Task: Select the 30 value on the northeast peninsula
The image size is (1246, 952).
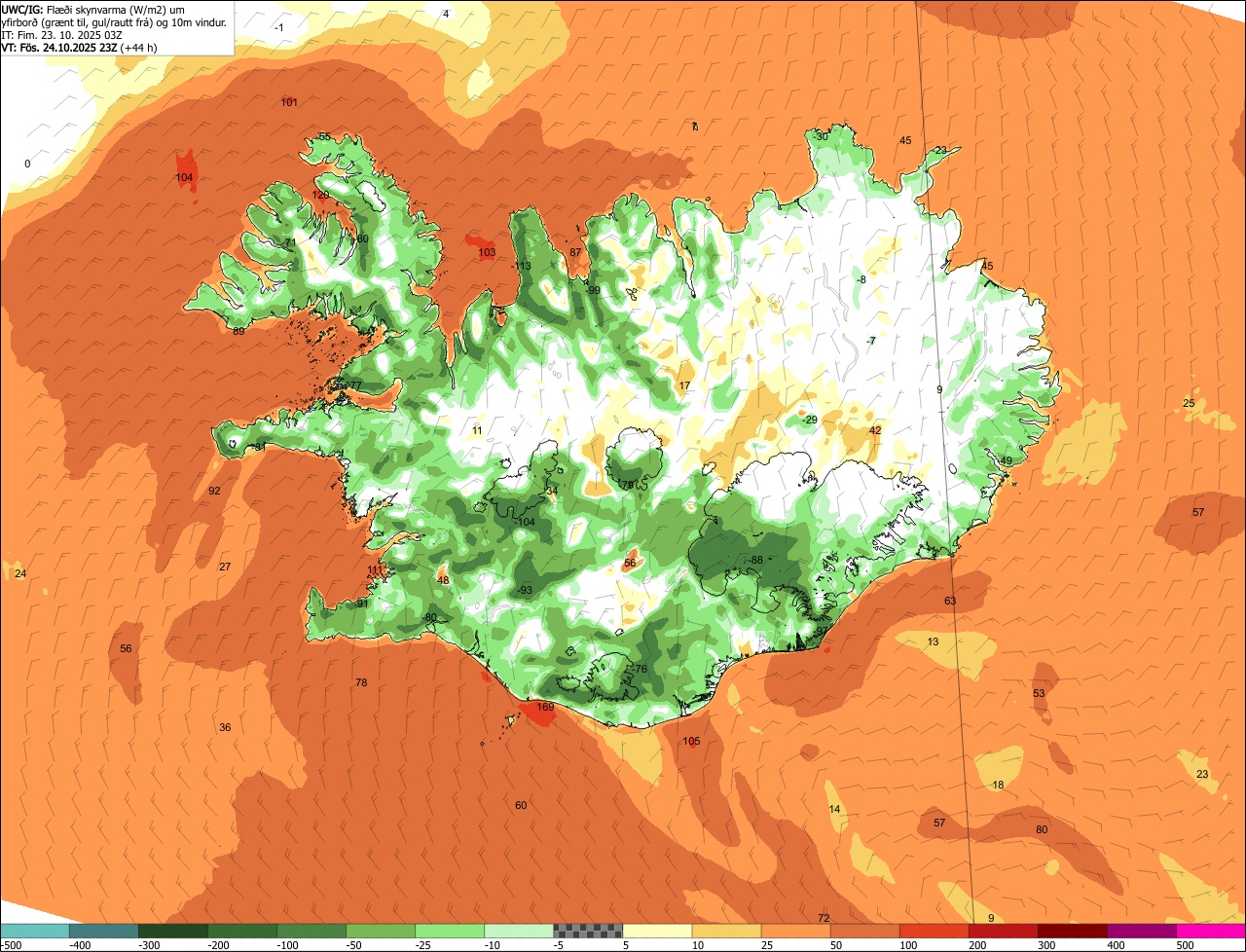Action: 823,136
